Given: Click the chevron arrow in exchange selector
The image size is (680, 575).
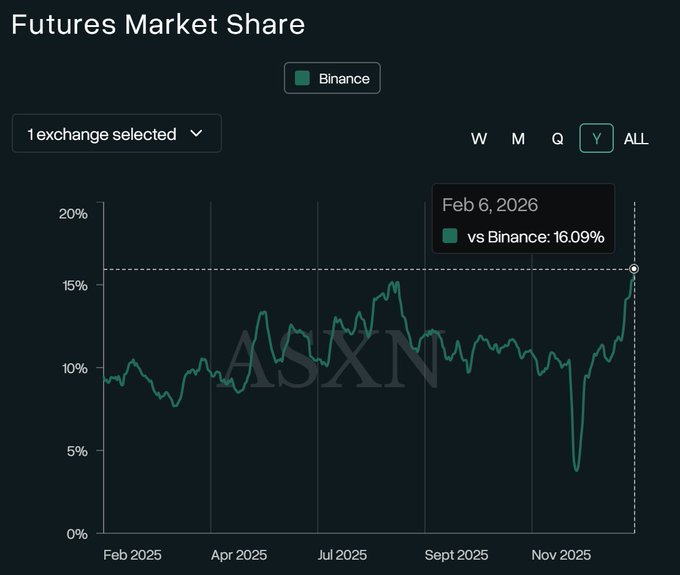Looking at the screenshot, I should pos(196,134).
